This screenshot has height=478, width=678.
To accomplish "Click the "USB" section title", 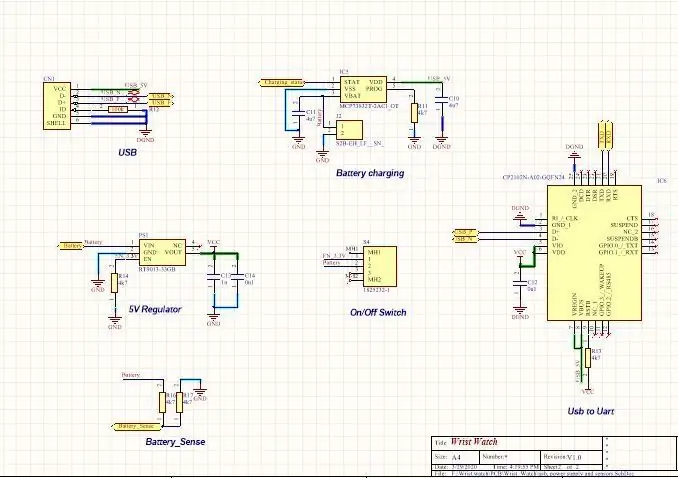I will pyautogui.click(x=128, y=152).
